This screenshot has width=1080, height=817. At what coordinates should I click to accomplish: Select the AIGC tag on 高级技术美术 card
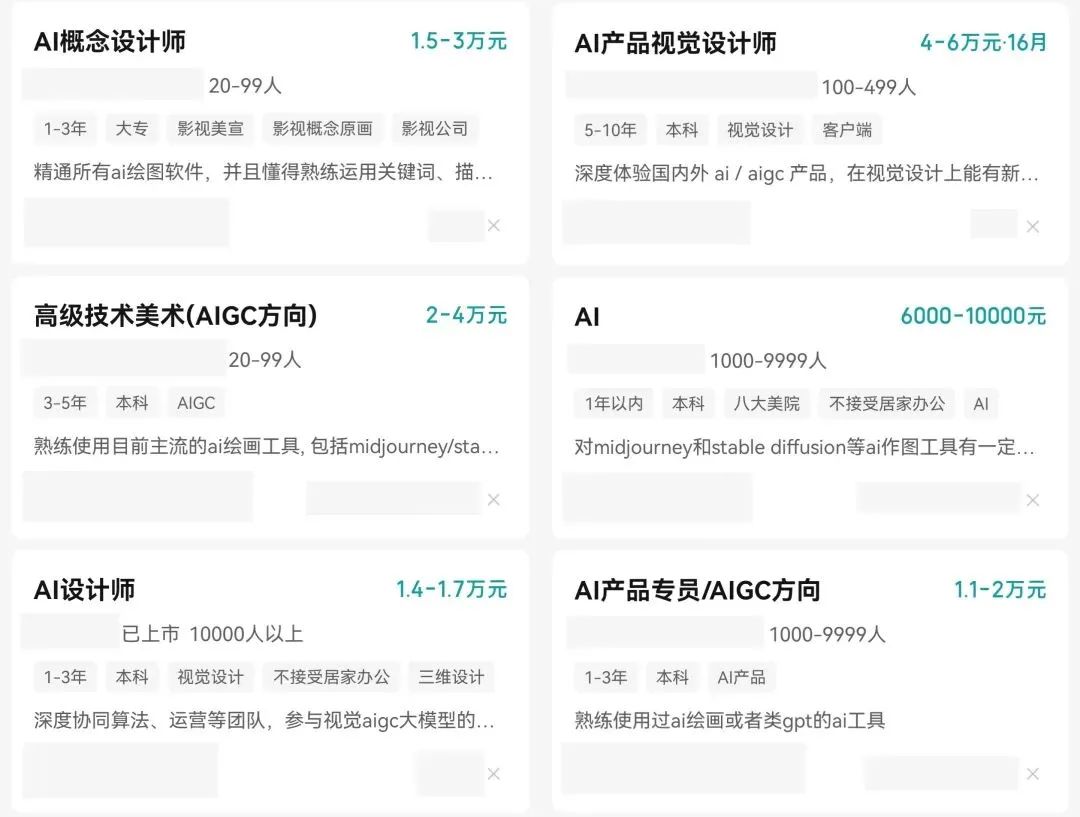tap(197, 403)
